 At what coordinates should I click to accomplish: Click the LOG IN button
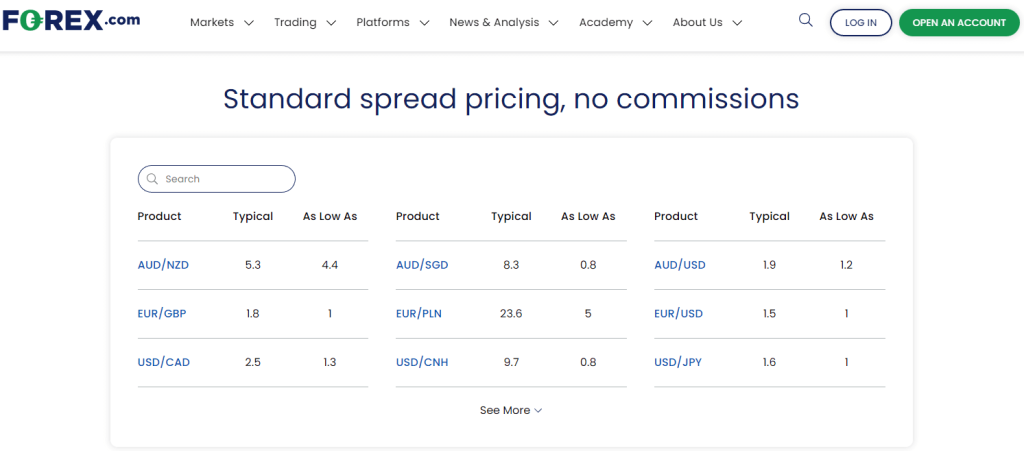[x=861, y=23]
